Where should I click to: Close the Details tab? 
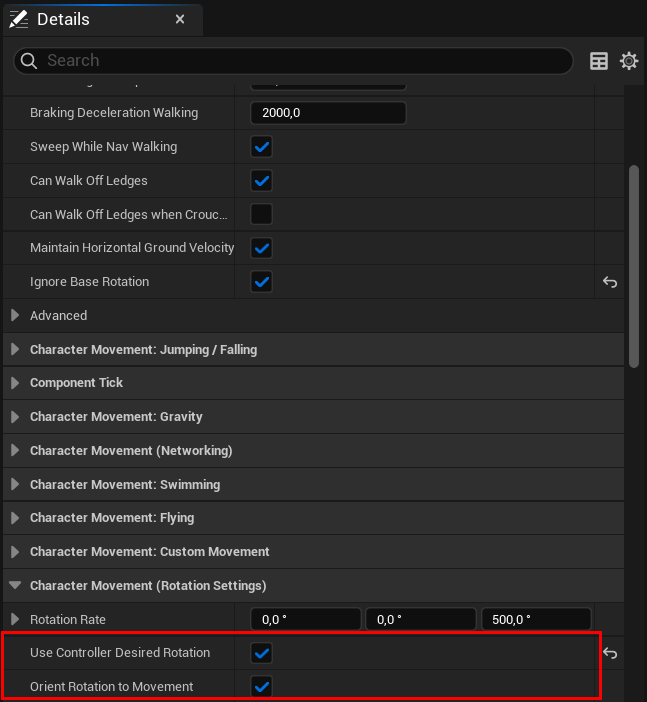[x=180, y=19]
